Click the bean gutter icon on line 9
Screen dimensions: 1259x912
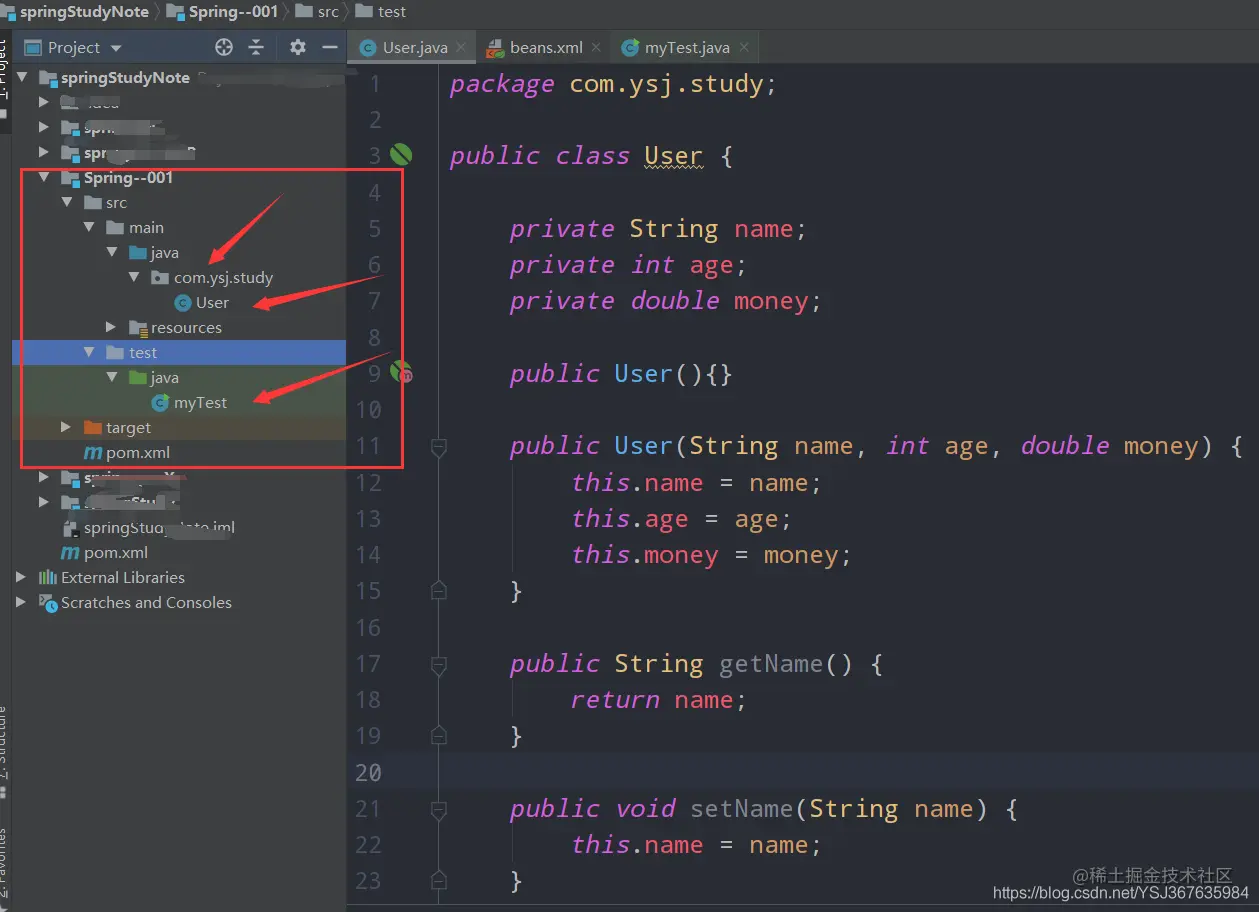point(401,372)
